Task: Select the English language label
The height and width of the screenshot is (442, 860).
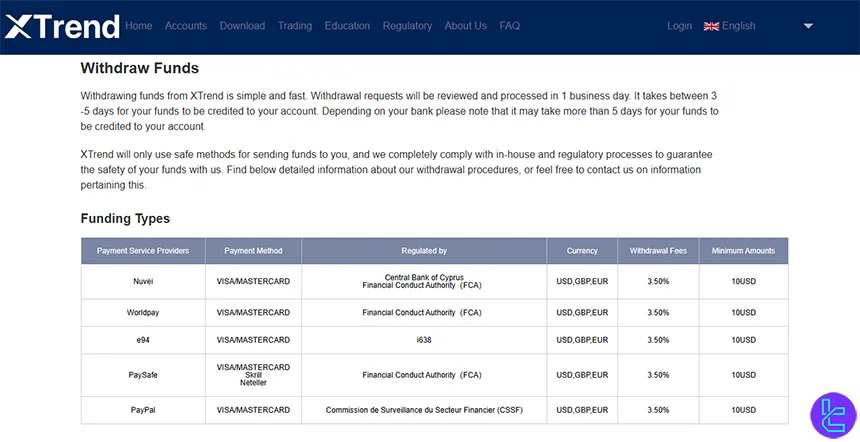Action: [738, 26]
